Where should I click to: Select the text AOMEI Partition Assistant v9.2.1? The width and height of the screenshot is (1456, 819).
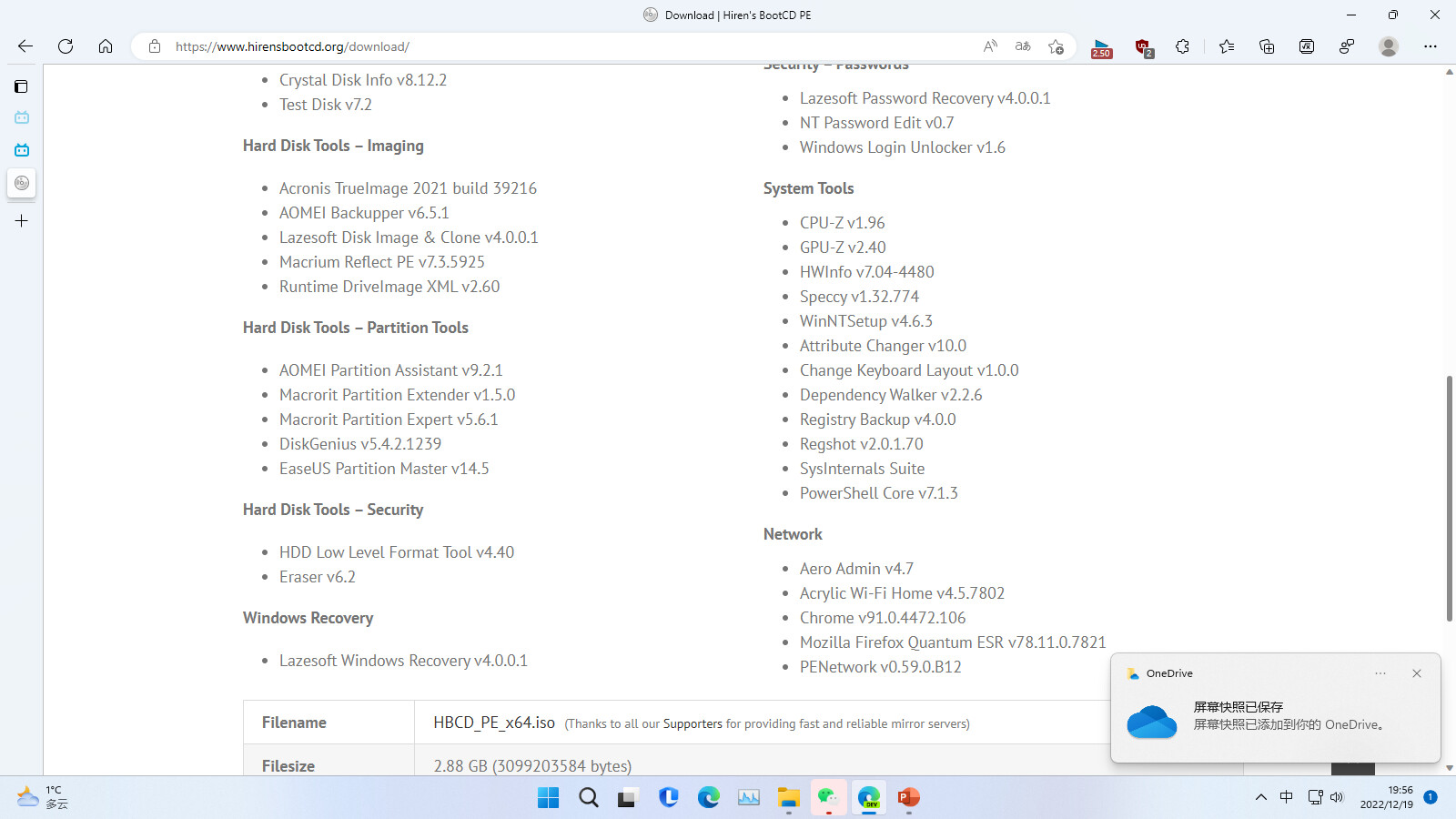pos(391,370)
